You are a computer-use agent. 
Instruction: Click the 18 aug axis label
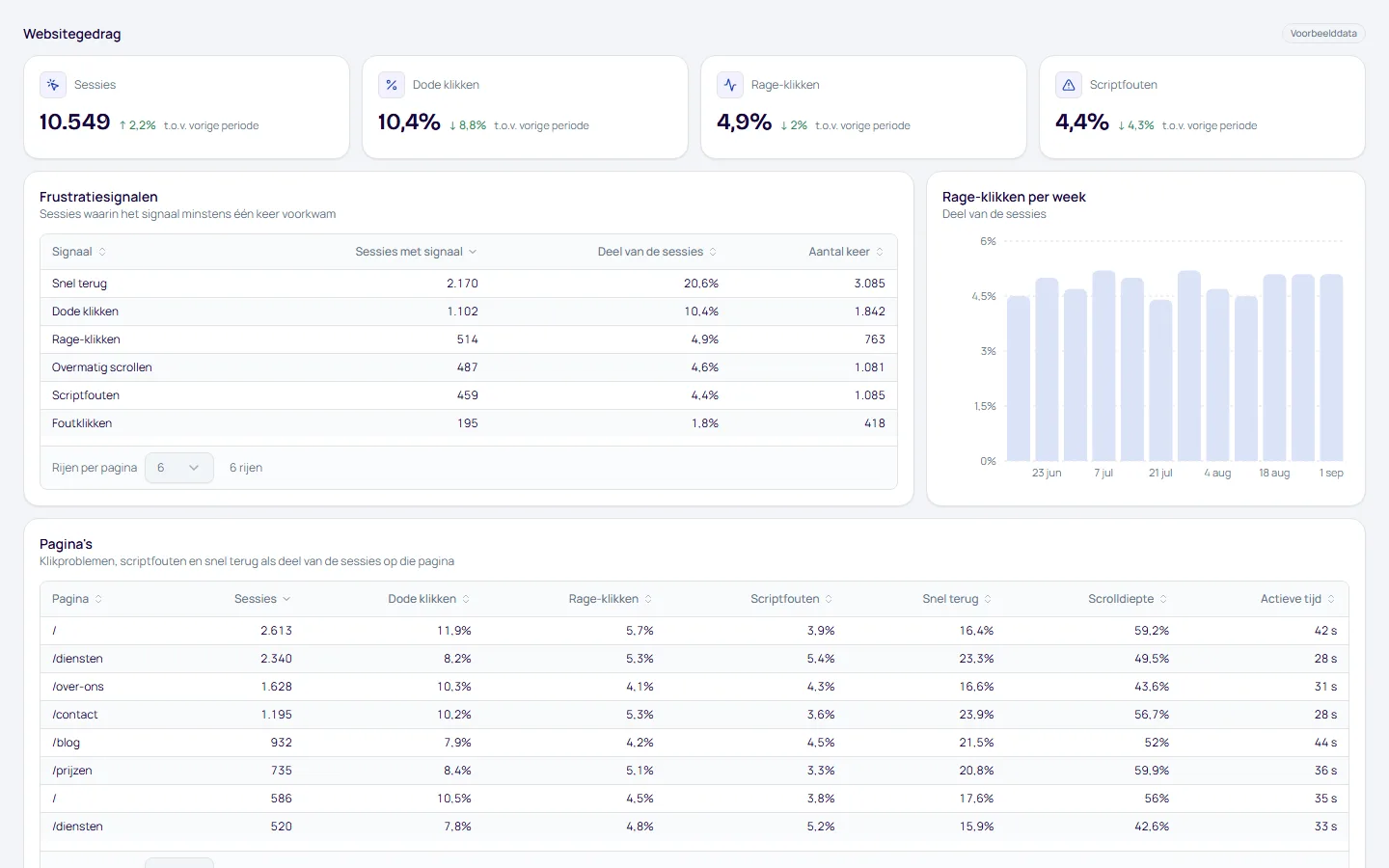1274,474
